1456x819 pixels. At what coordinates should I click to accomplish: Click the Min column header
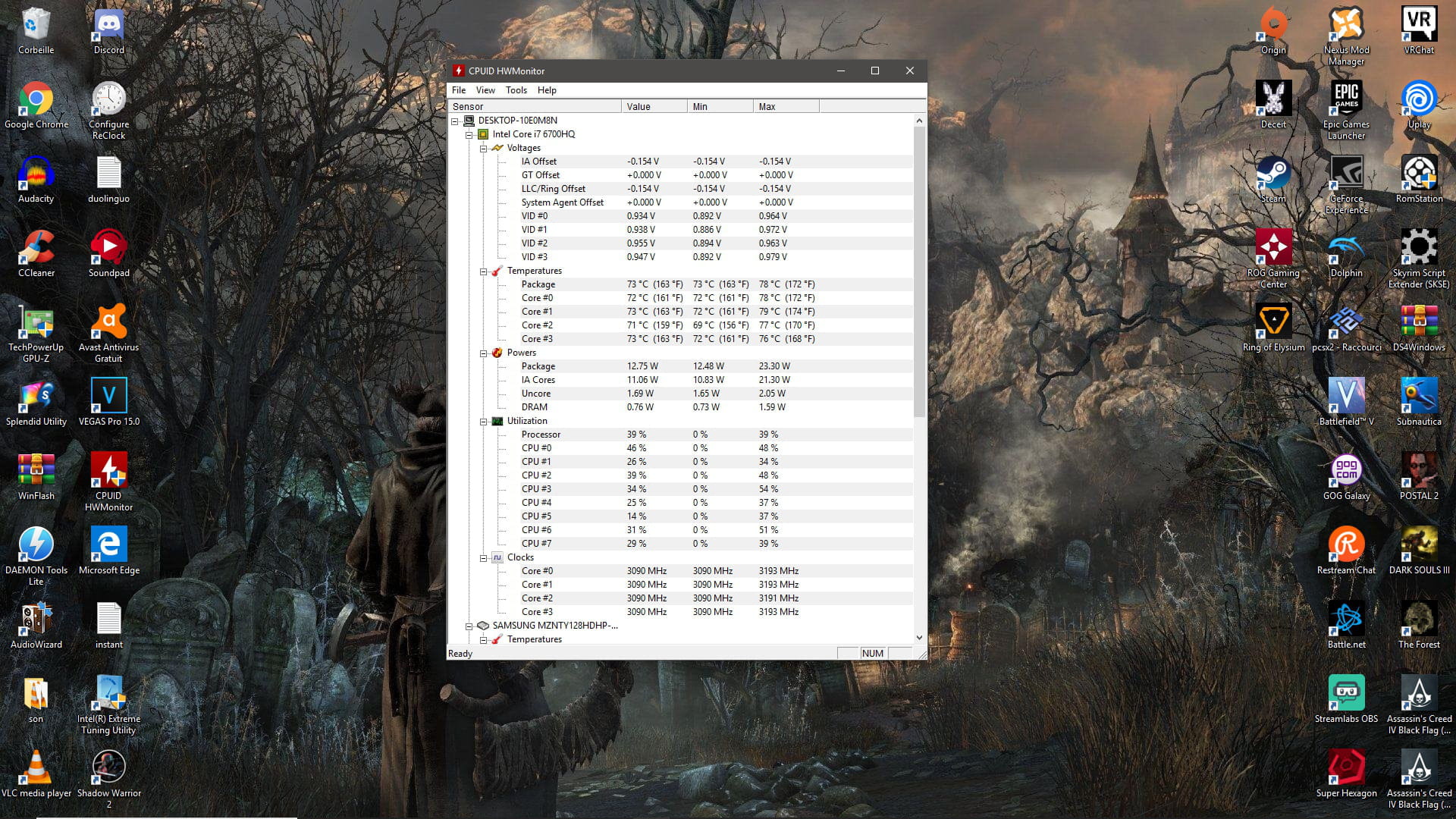pyautogui.click(x=720, y=106)
